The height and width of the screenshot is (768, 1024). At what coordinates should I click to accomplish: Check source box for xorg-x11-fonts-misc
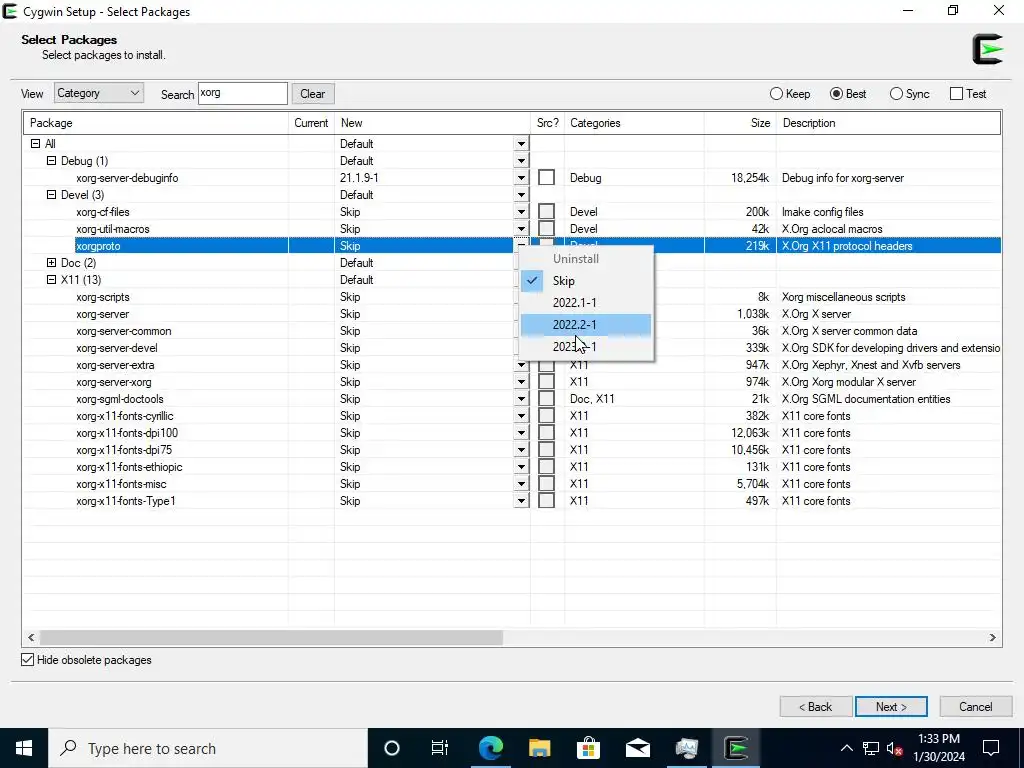click(547, 483)
